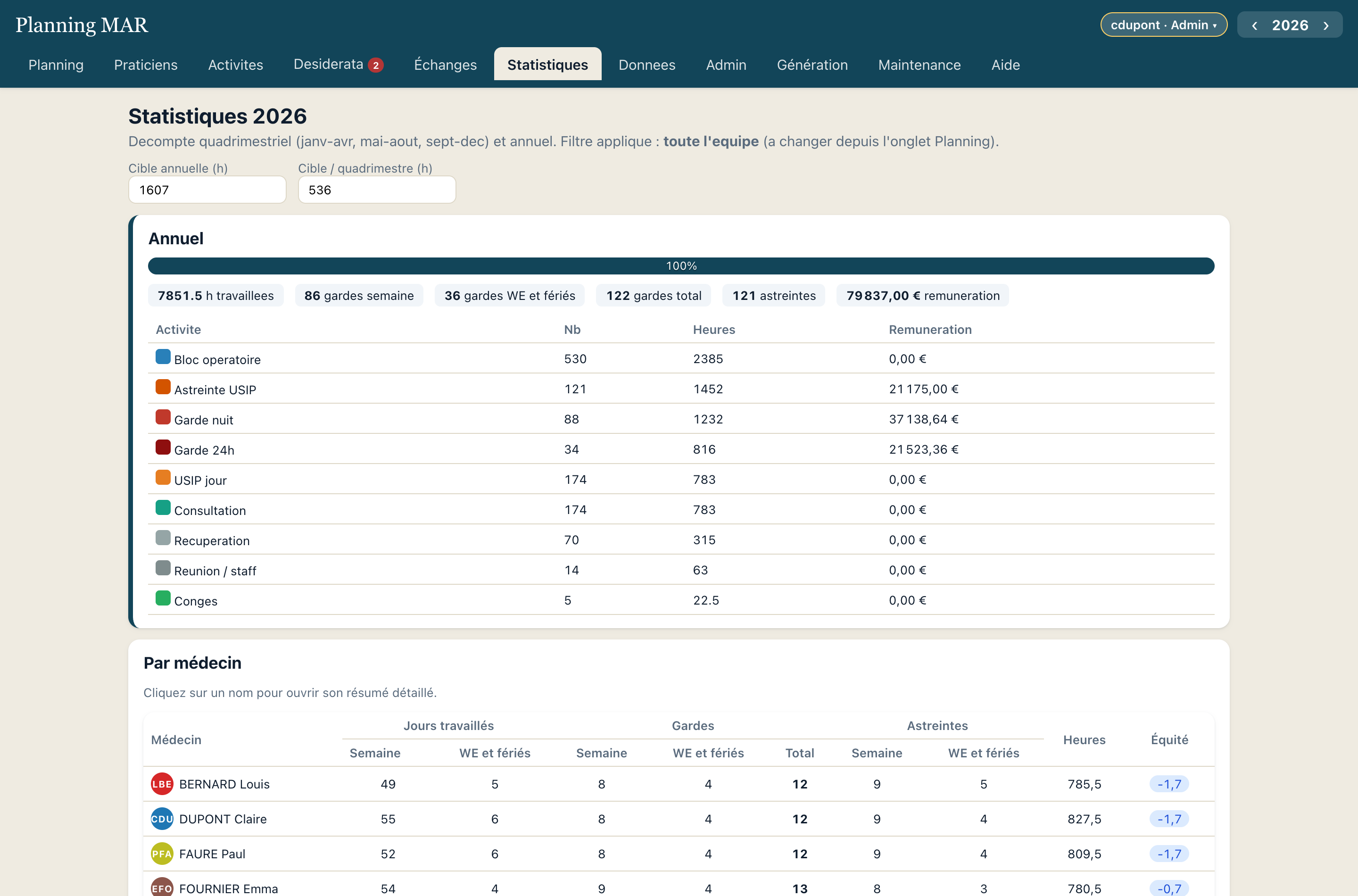Click the USIP jour orange swatch
This screenshot has width=1358, height=896.
click(163, 478)
